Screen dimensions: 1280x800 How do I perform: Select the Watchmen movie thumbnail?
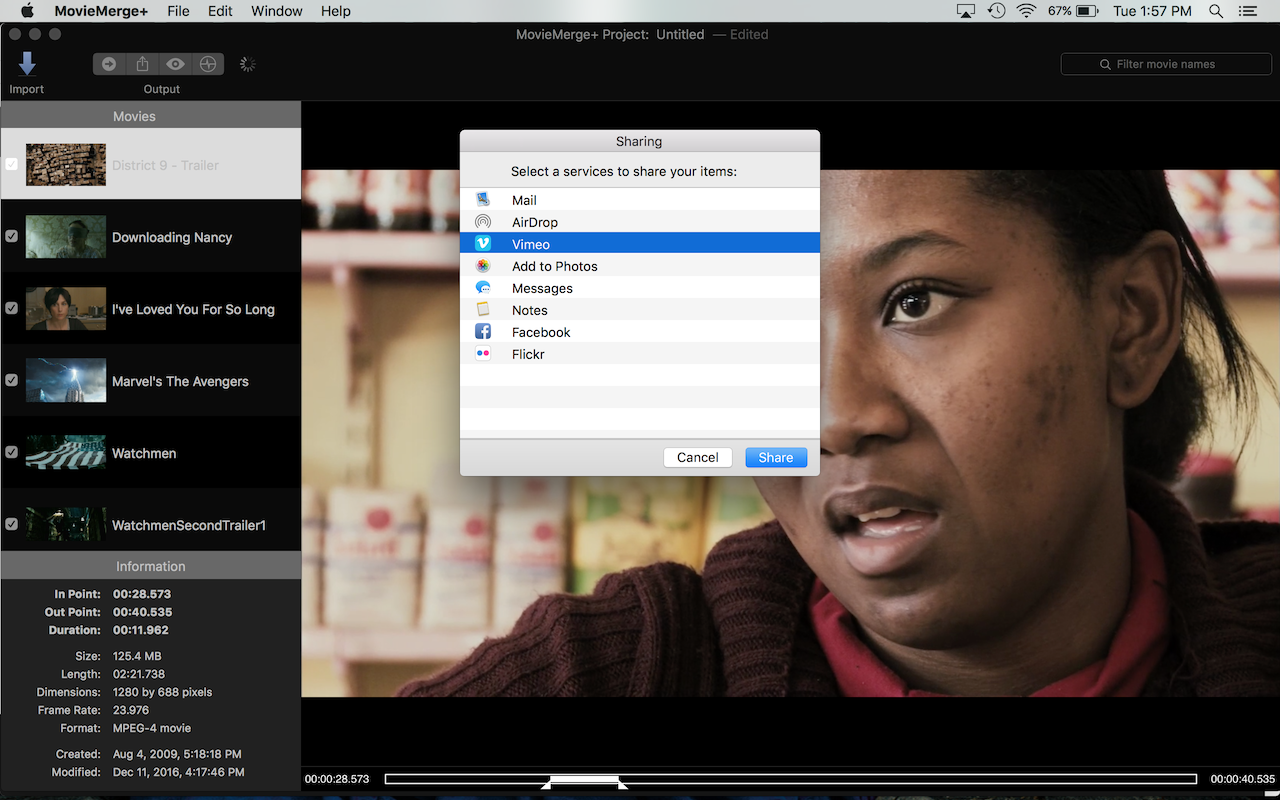point(66,453)
